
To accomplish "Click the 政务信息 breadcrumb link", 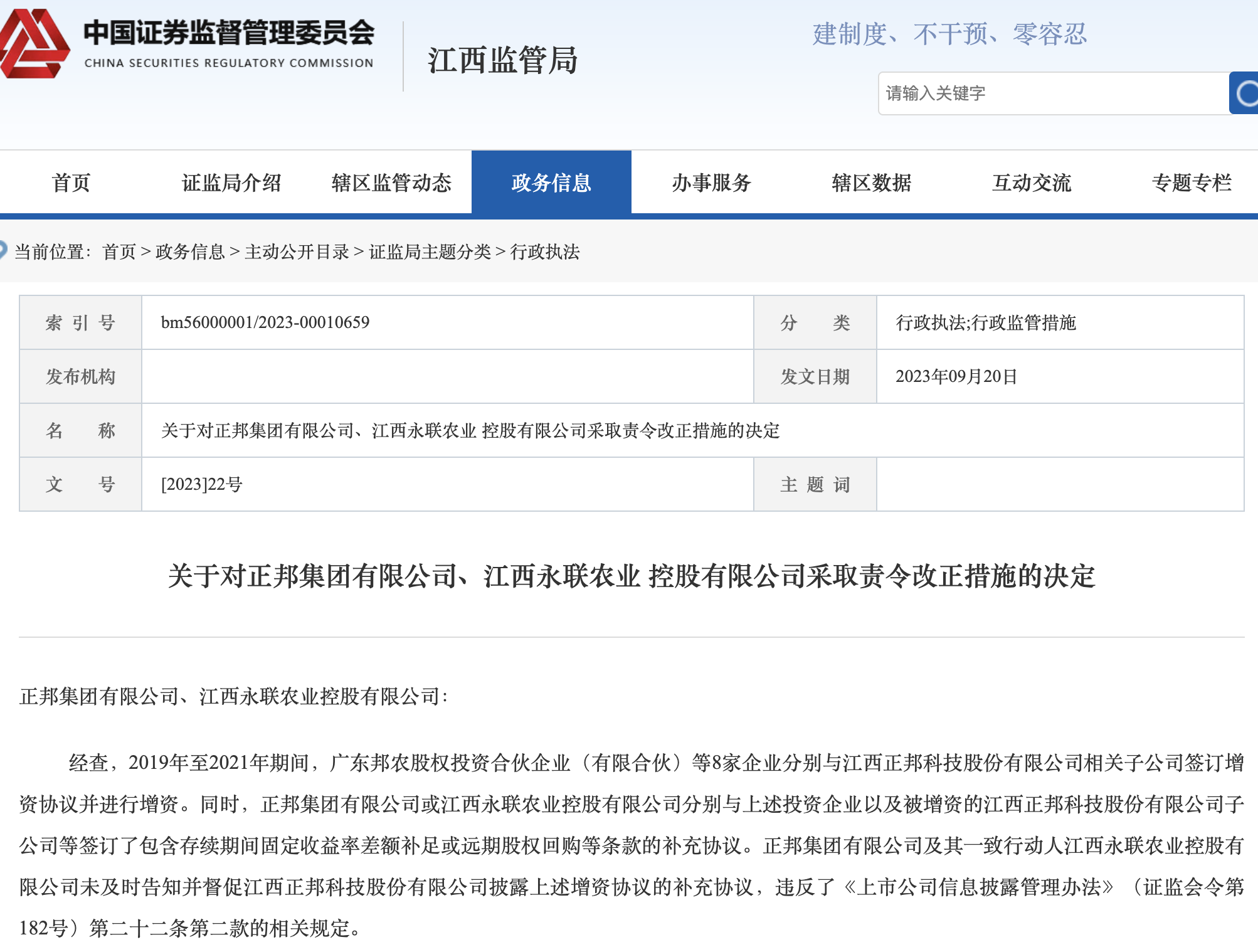I will pos(190,251).
